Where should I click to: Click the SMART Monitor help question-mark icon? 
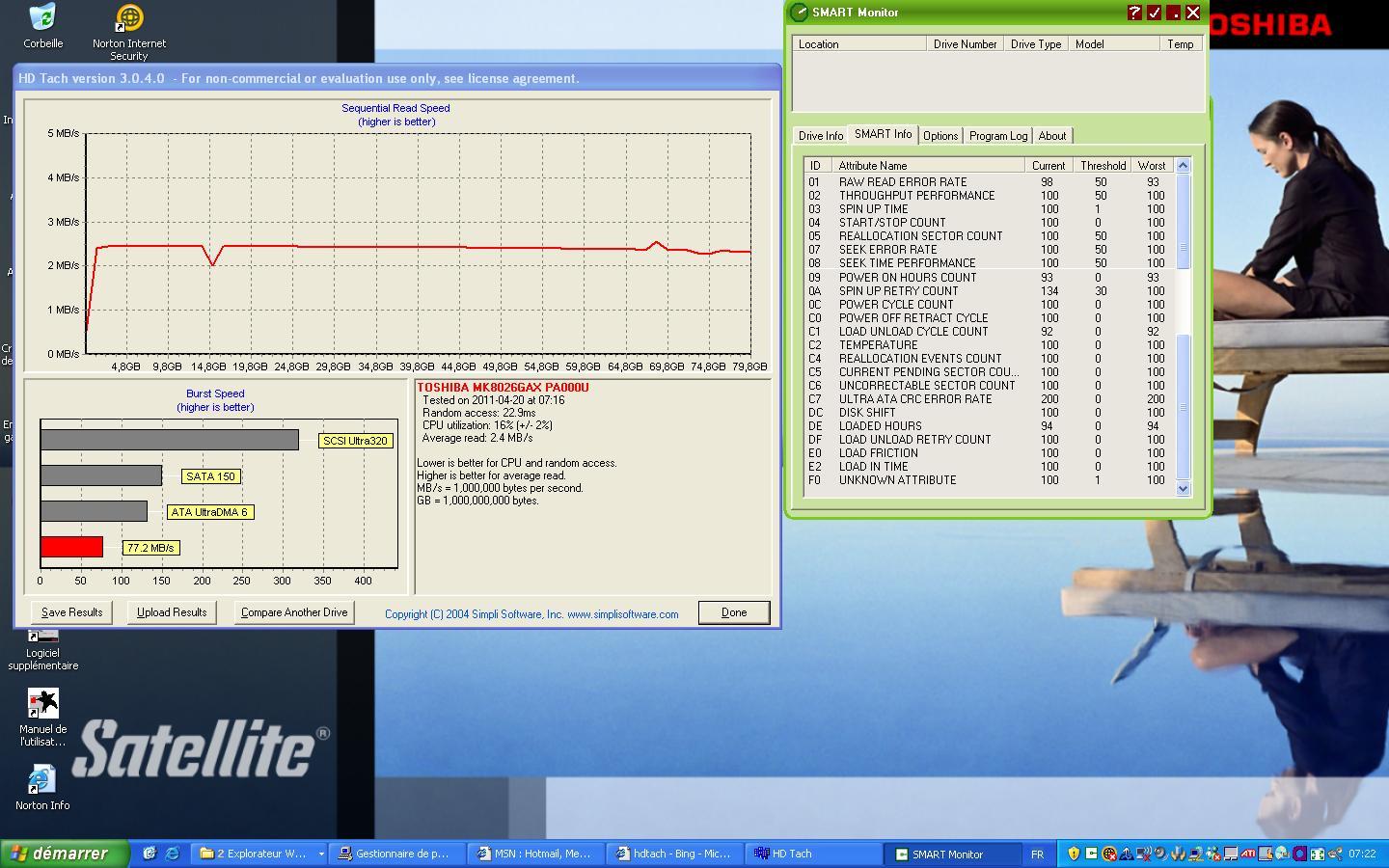pos(1134,13)
